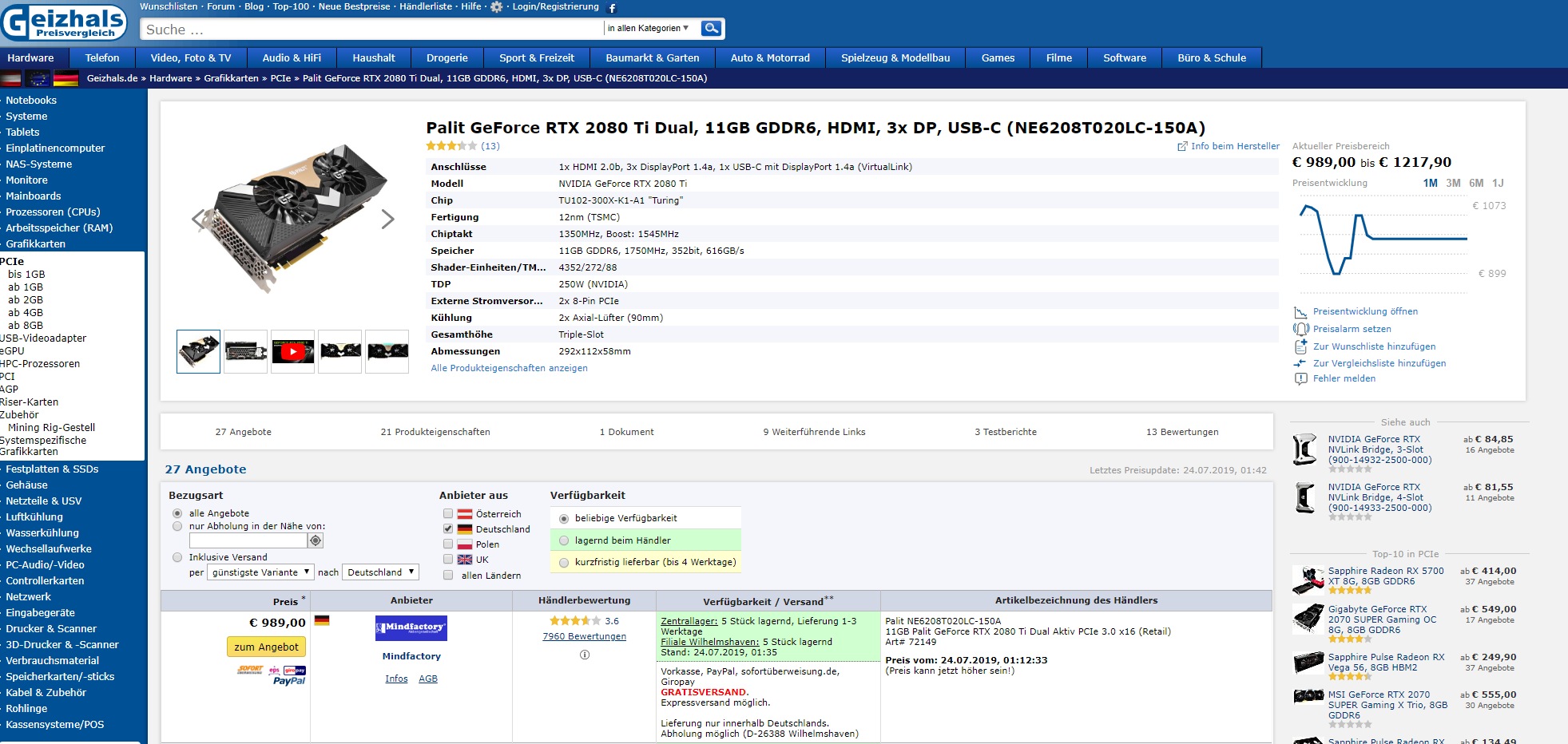Screen dimensions: 1568x744
Task: Tick the 'allen Ländern' checkbox
Action: tap(448, 575)
